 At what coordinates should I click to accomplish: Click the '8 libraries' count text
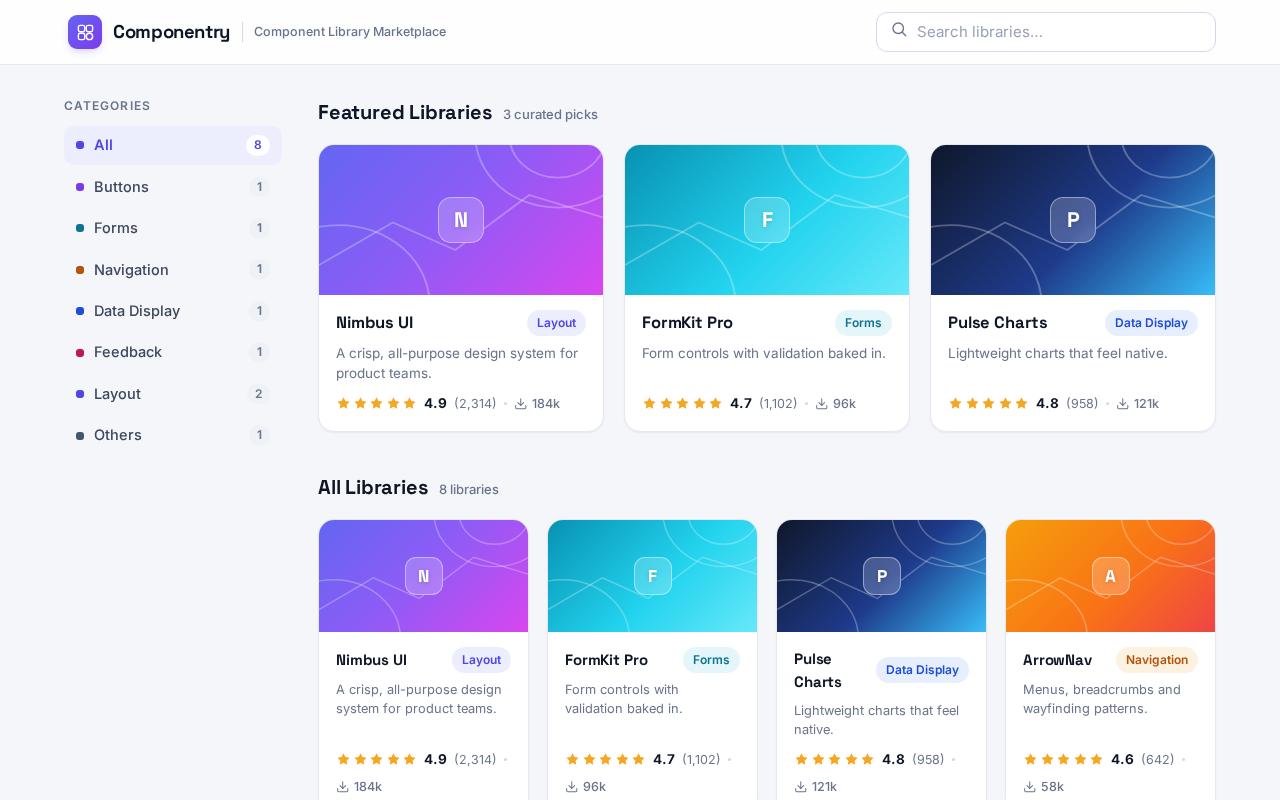pos(469,490)
